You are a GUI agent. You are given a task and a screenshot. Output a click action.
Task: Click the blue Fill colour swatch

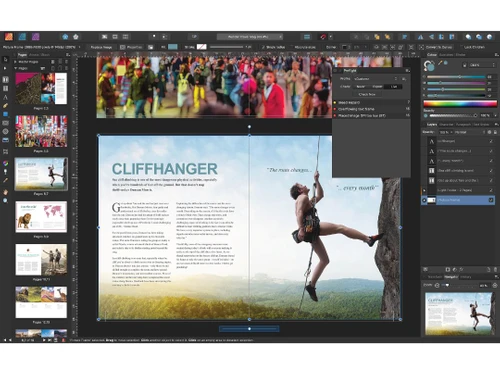pos(173,47)
